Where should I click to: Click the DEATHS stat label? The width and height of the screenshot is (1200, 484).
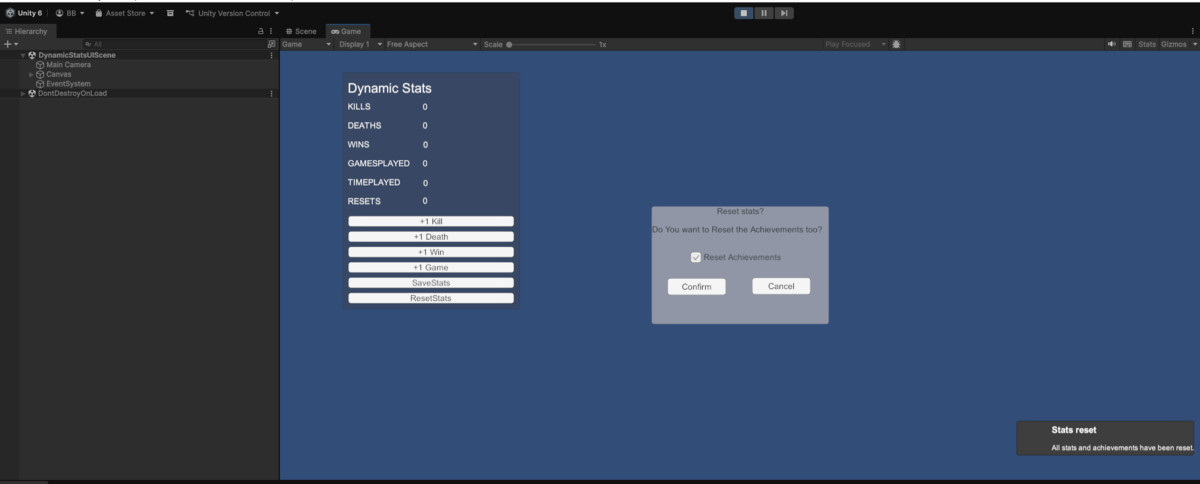tap(364, 125)
